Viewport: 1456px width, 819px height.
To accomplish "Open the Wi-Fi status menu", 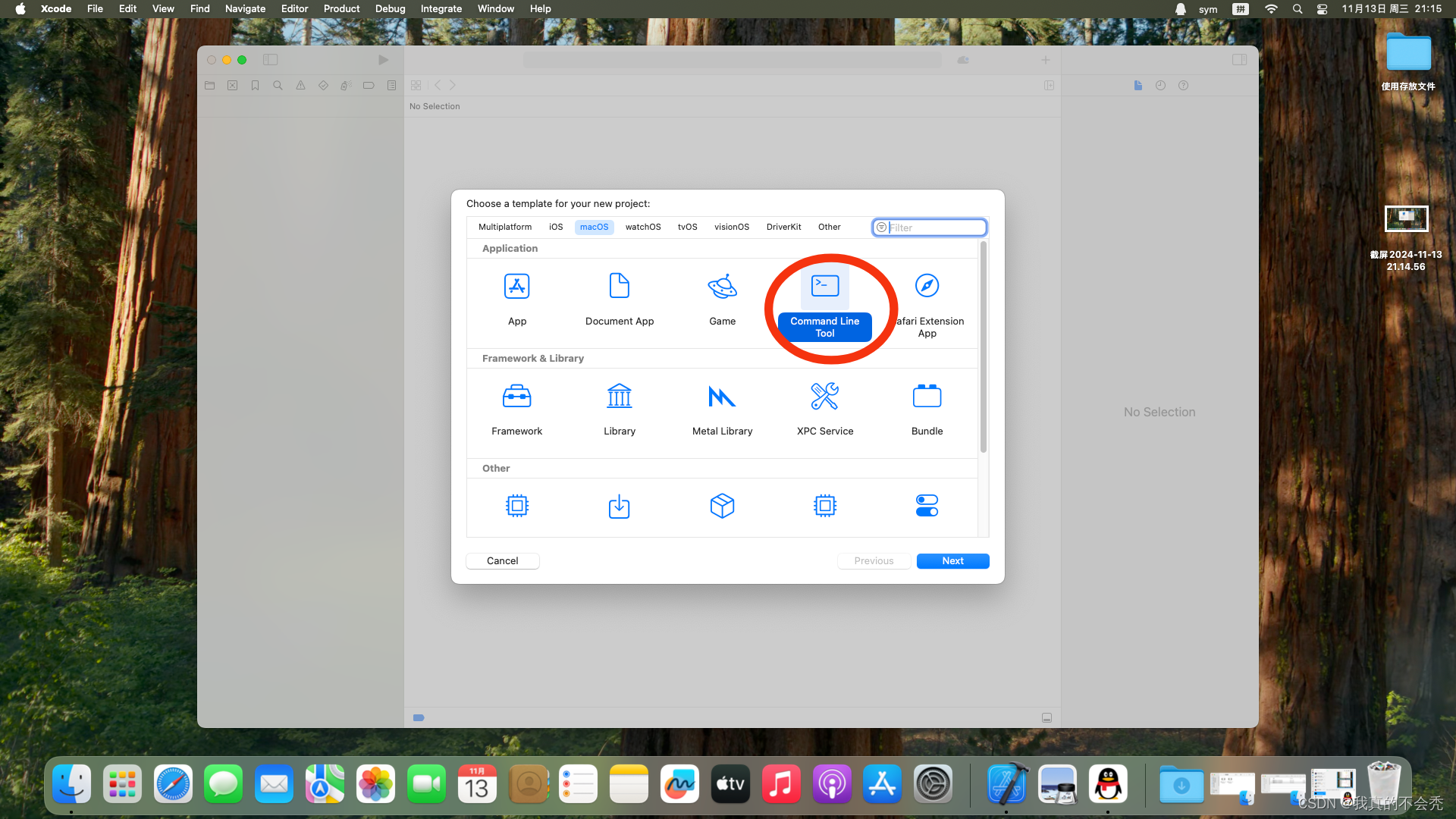I will (1272, 9).
